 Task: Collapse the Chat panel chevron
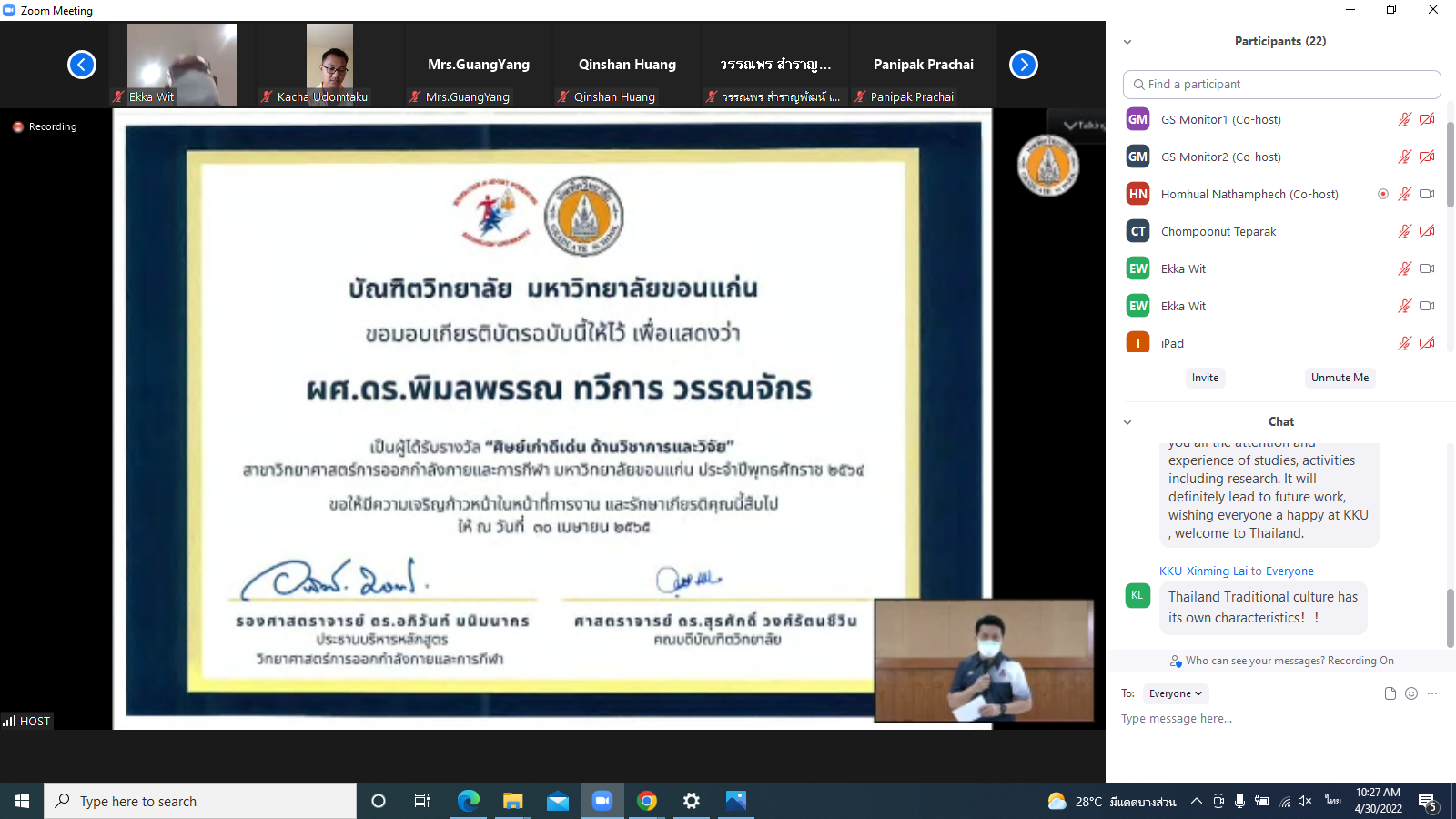(x=1127, y=422)
